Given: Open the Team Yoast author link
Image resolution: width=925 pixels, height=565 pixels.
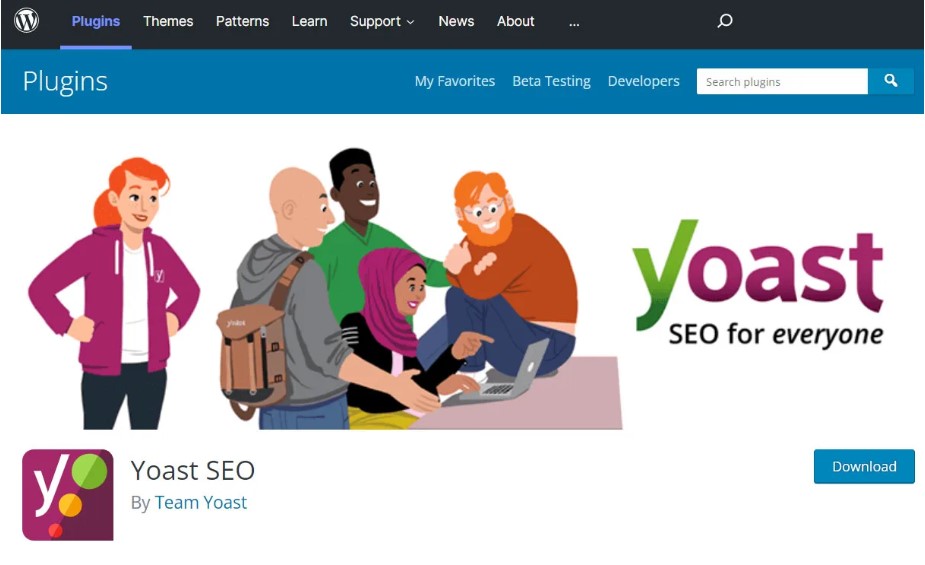Looking at the screenshot, I should [200, 502].
